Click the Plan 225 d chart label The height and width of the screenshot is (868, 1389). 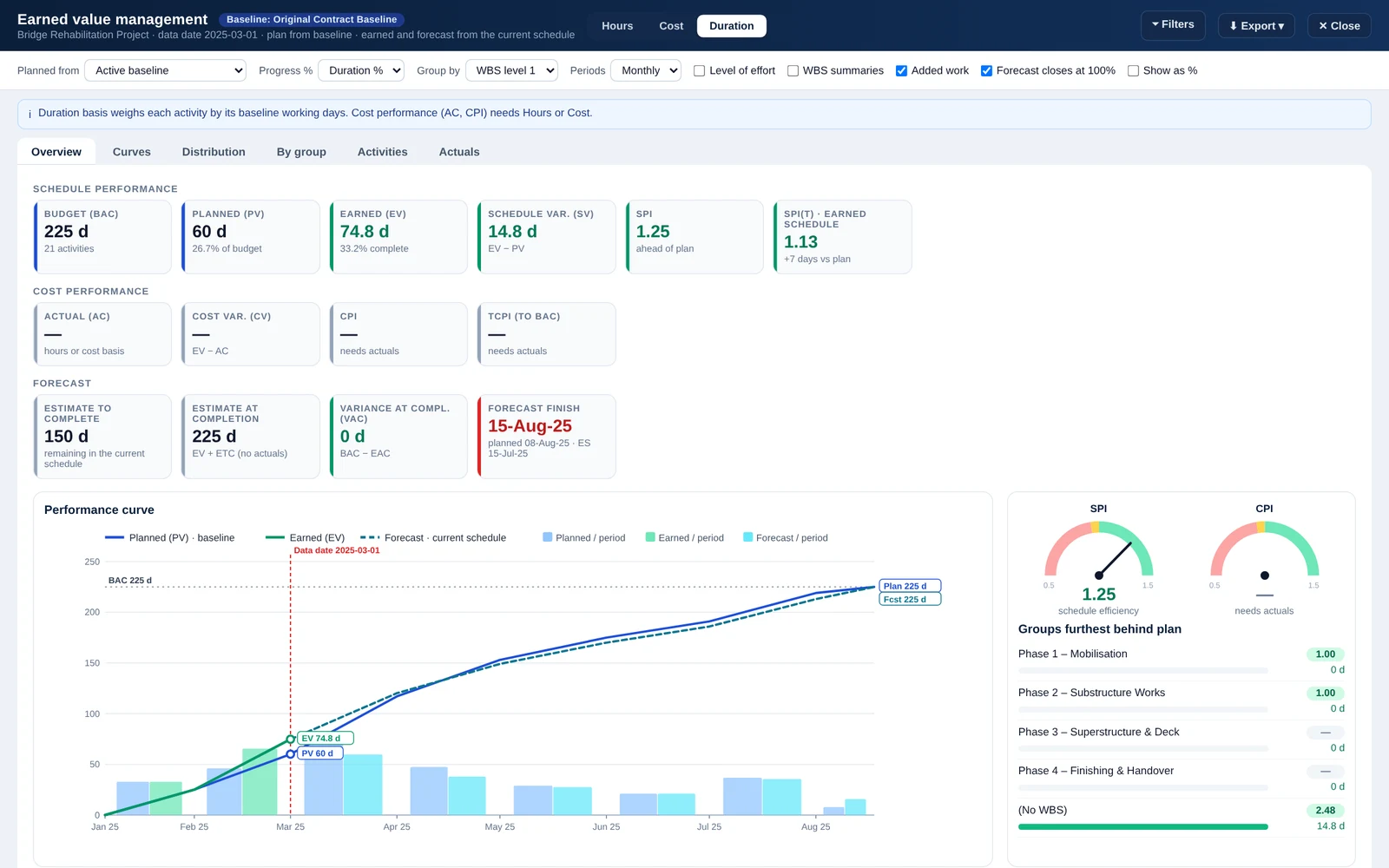(x=910, y=586)
